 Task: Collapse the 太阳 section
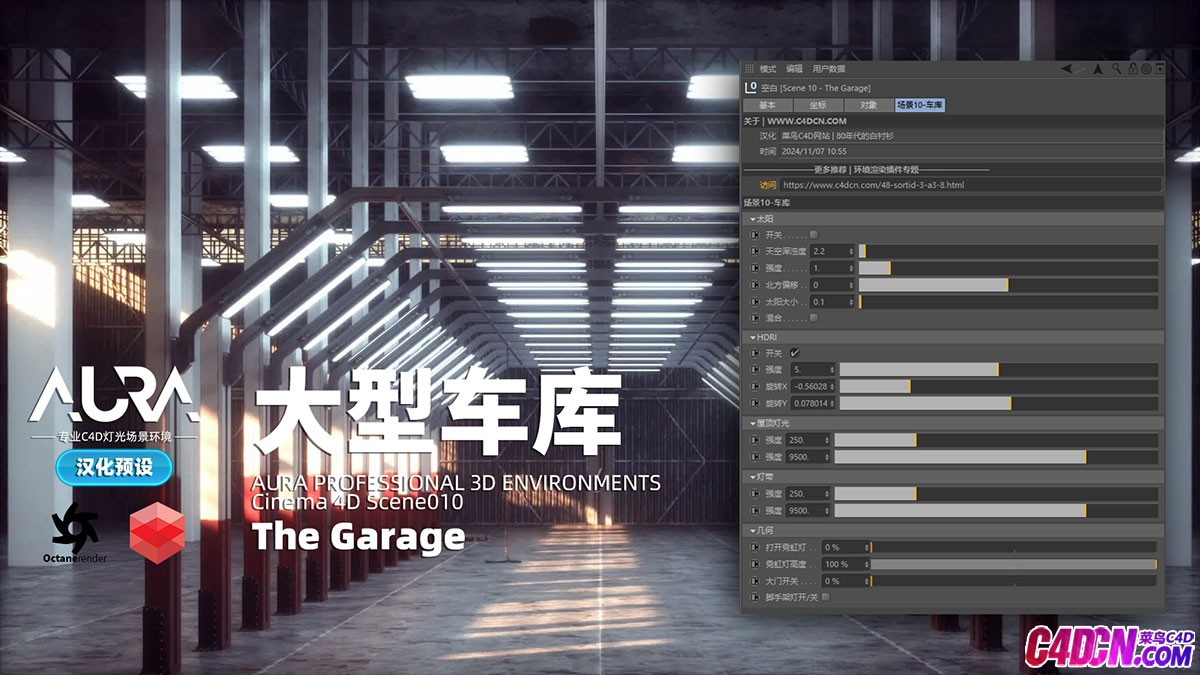[751, 218]
